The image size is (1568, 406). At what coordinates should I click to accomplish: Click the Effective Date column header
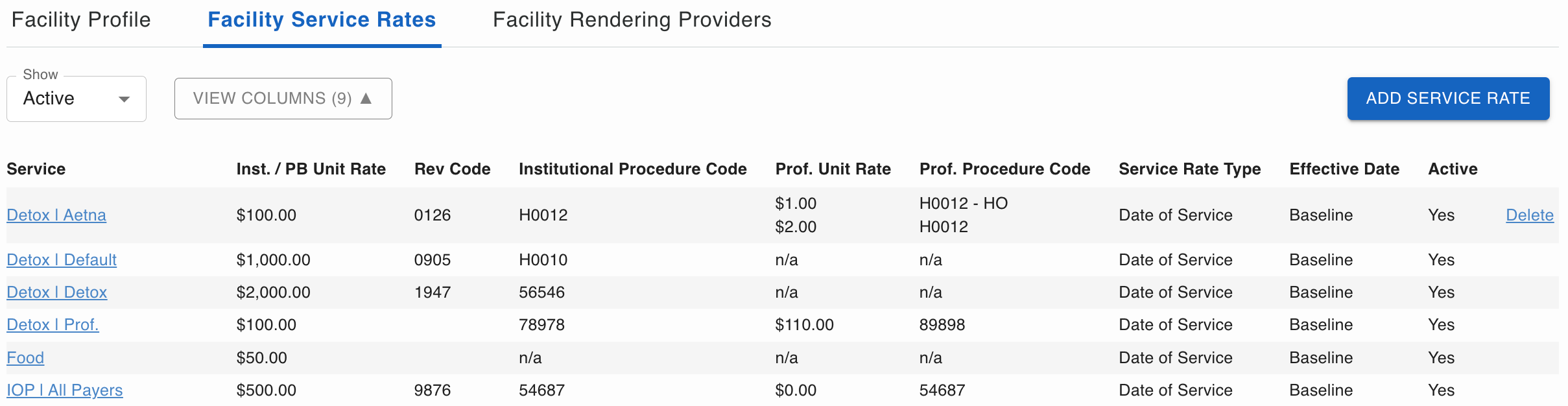tap(1344, 169)
